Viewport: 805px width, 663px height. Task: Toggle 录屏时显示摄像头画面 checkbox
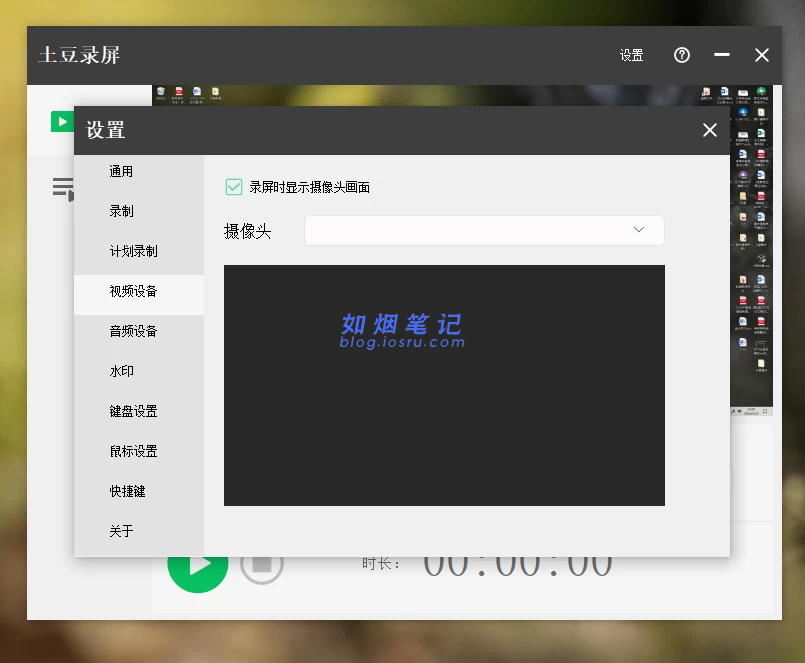234,187
